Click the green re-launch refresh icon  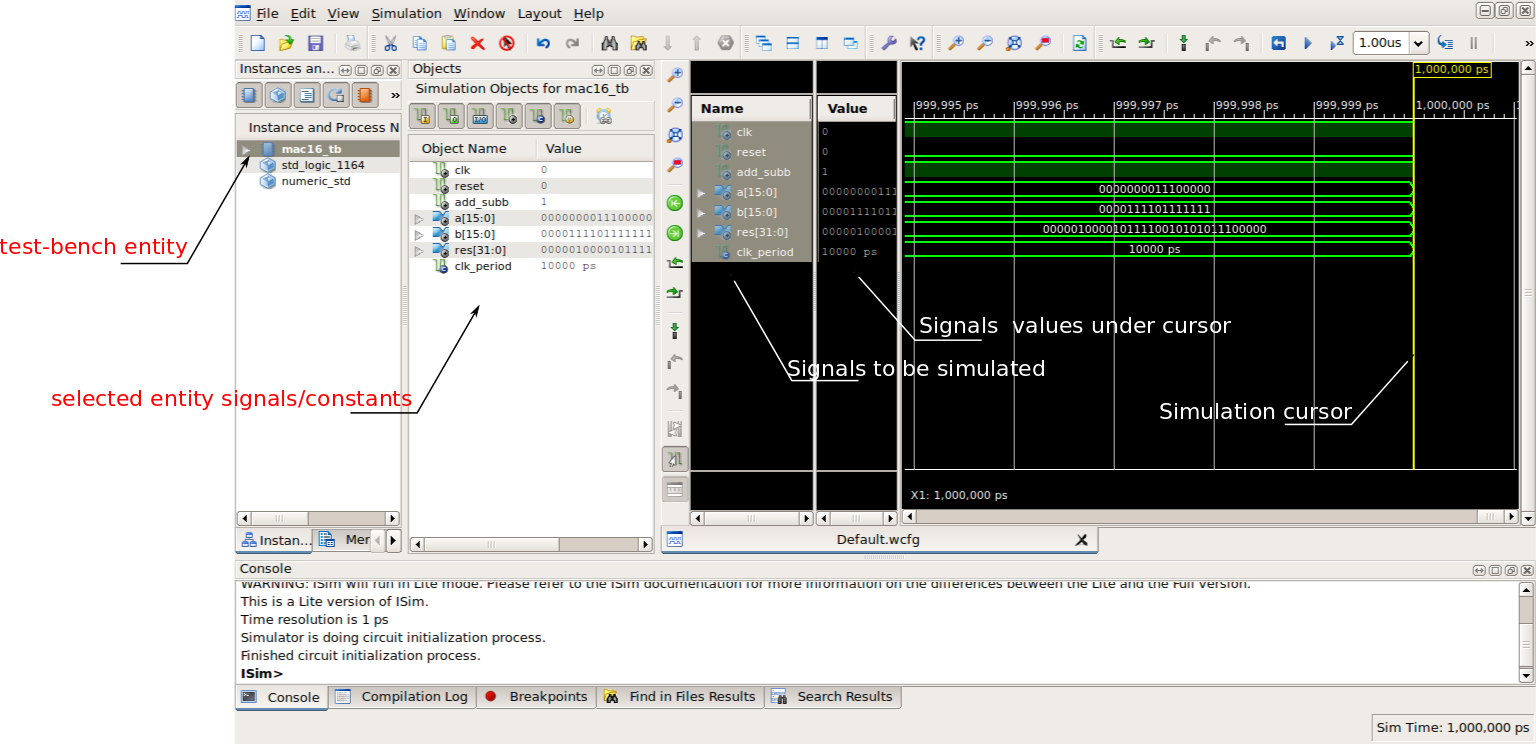pyautogui.click(x=1080, y=43)
